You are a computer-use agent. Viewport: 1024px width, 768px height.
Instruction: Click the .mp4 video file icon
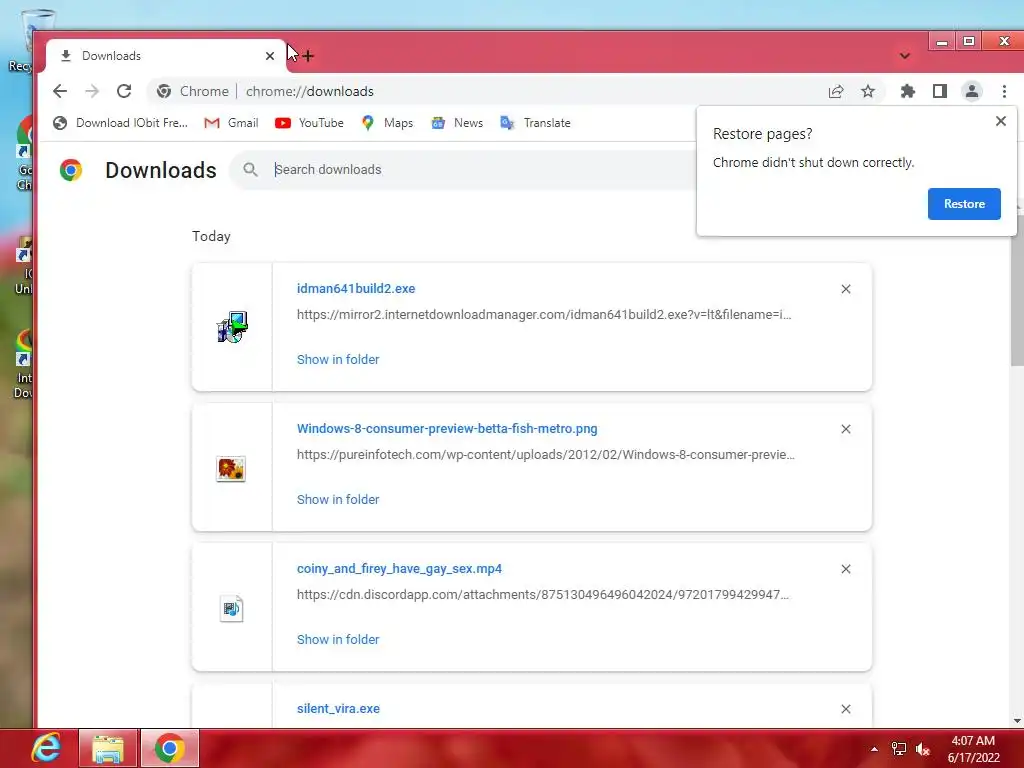point(231,609)
